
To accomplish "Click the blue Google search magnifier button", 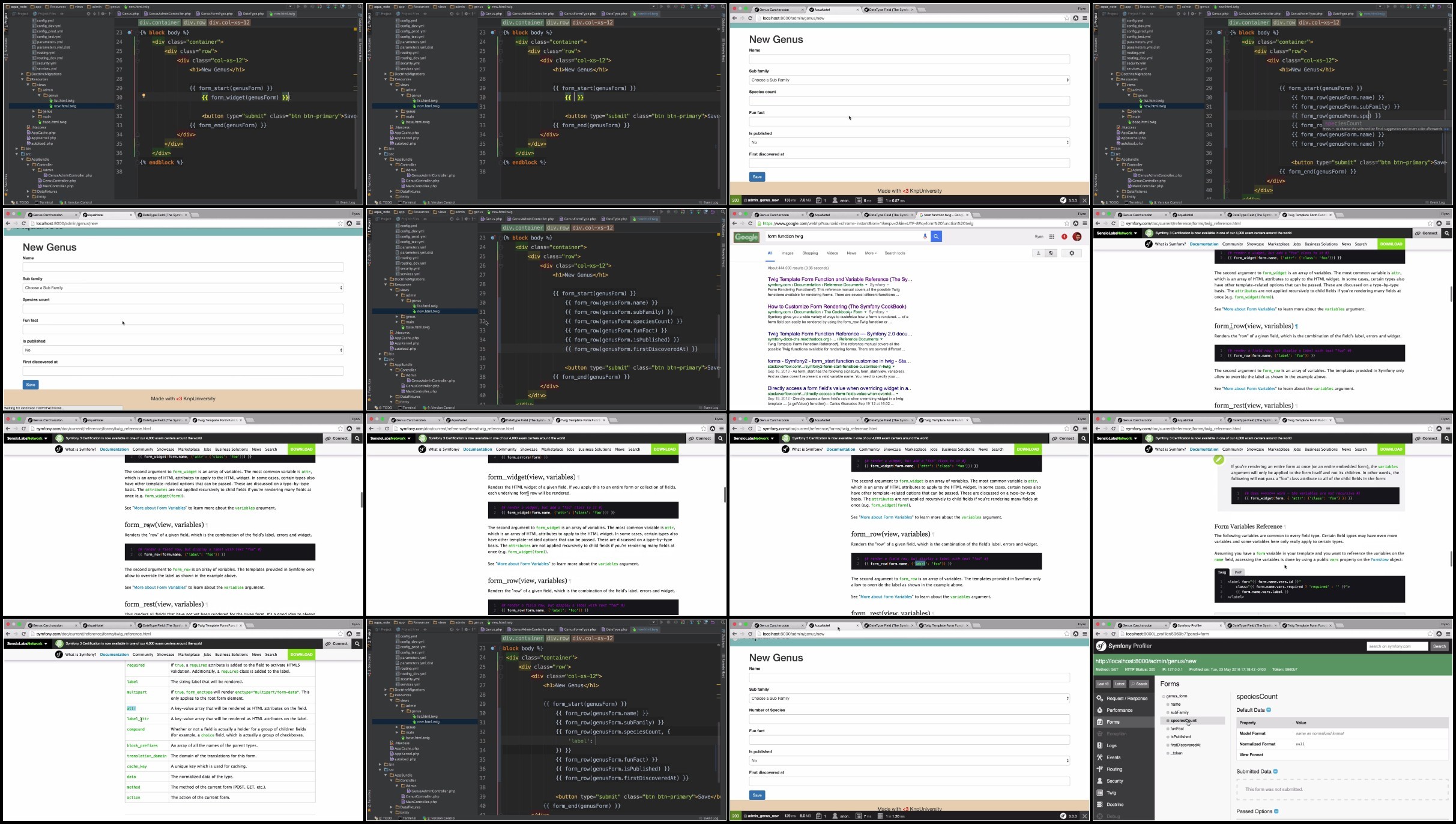I will click(x=936, y=236).
